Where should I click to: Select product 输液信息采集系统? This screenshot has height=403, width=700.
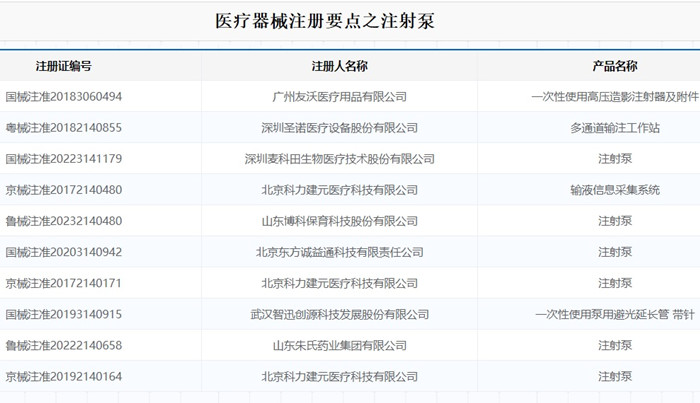615,190
